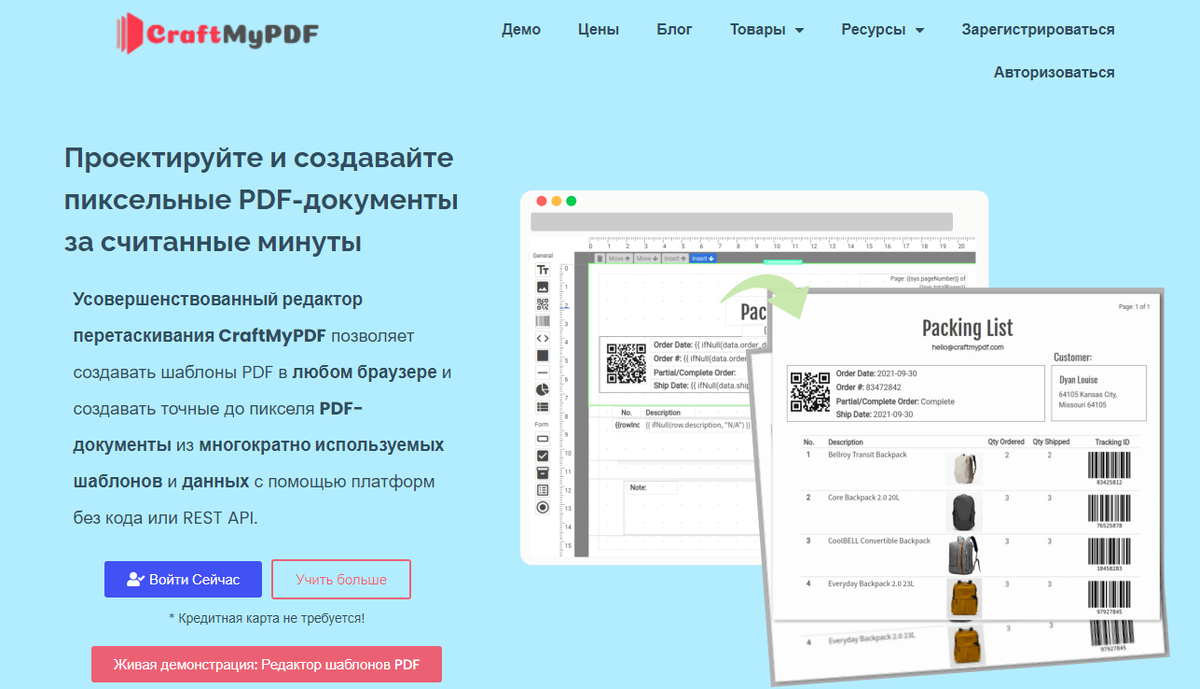Image resolution: width=1200 pixels, height=689 pixels.
Task: Select the Rectangle shape tool
Action: coord(541,355)
